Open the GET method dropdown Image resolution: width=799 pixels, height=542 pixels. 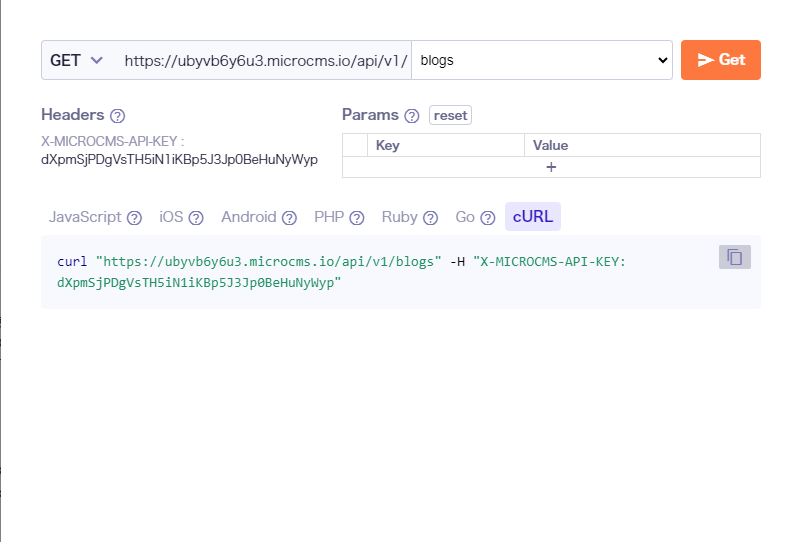(x=76, y=60)
